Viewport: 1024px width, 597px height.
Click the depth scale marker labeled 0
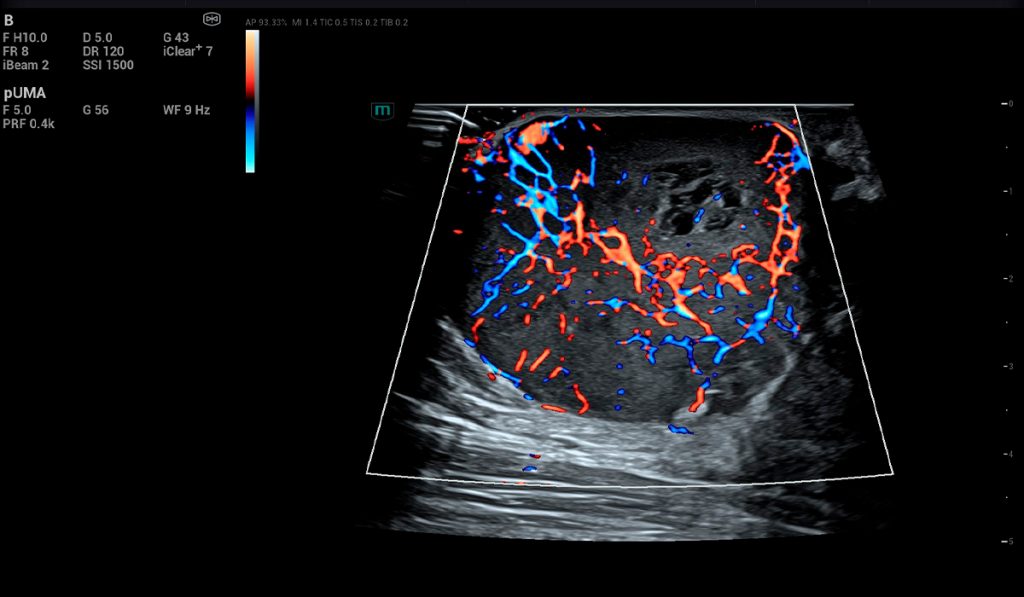pos(1012,103)
